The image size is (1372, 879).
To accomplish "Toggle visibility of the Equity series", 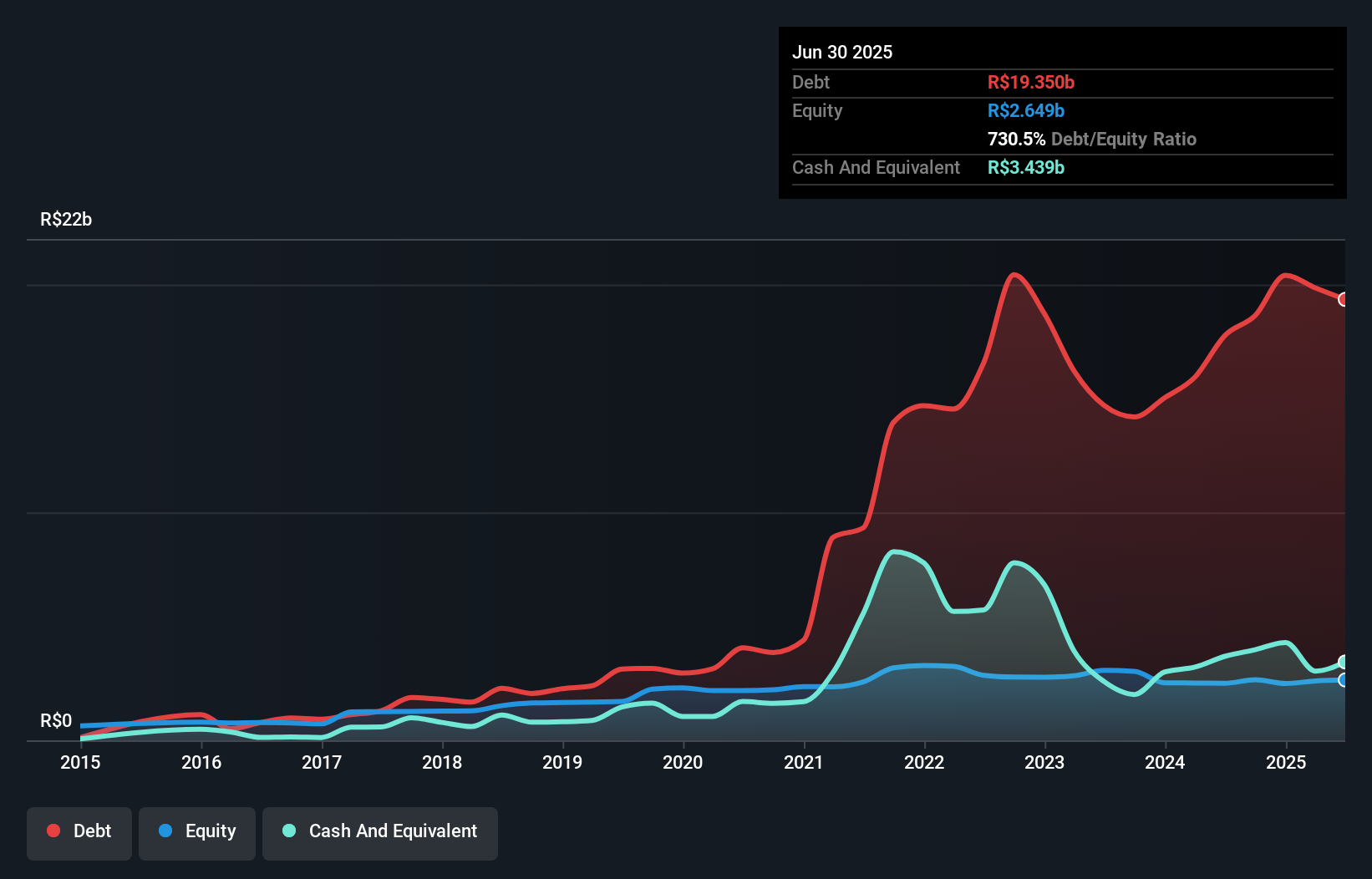I will pos(196,831).
